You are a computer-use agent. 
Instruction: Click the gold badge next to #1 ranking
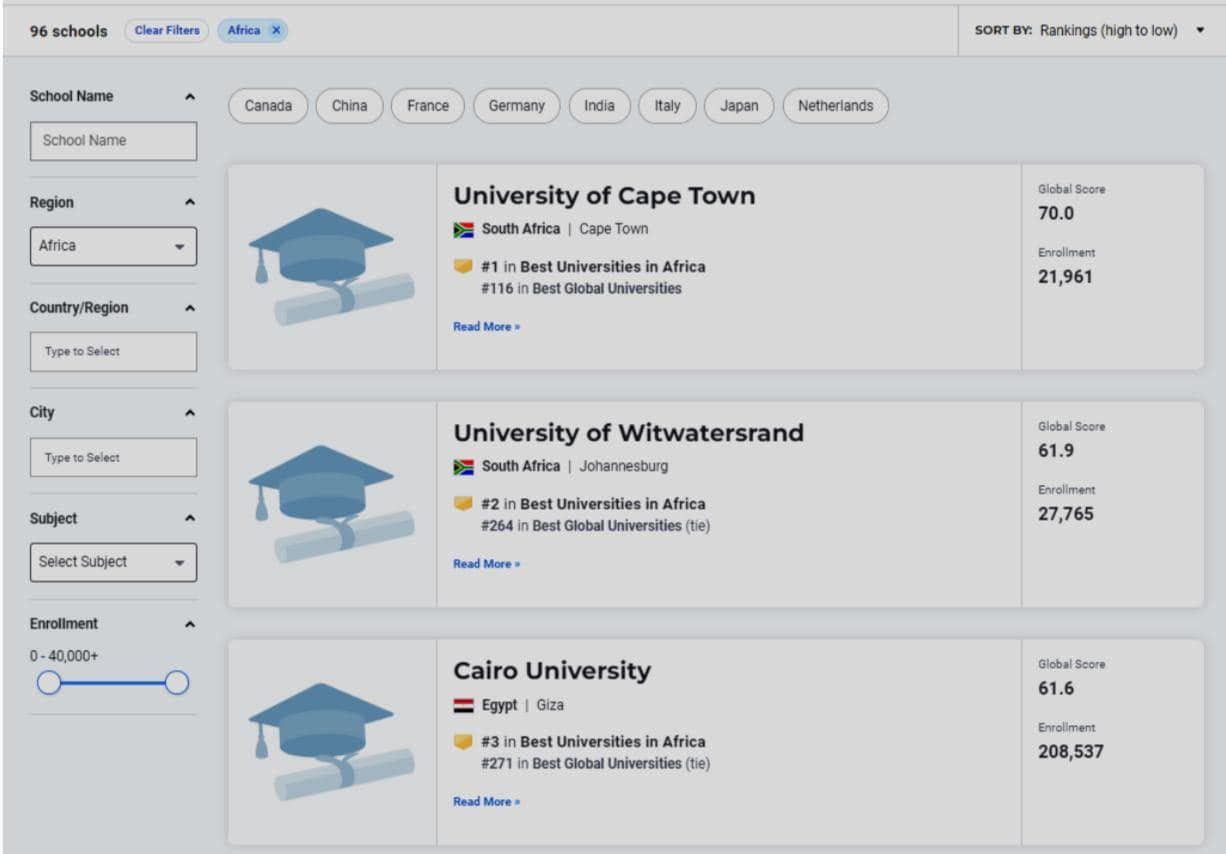(x=462, y=266)
